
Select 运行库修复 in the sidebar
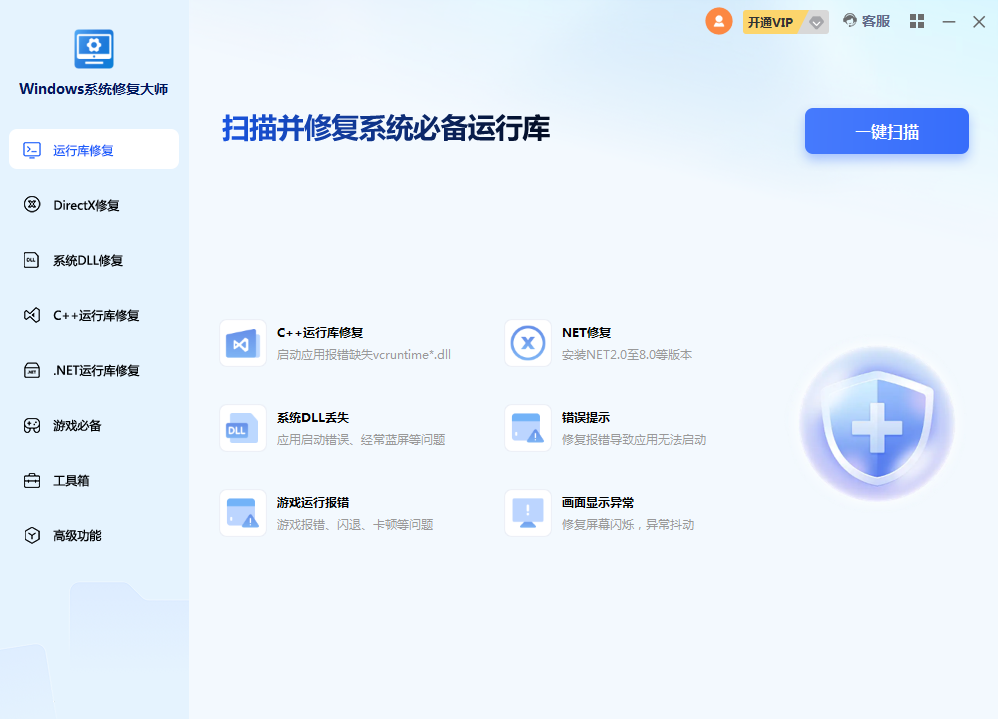(x=94, y=150)
